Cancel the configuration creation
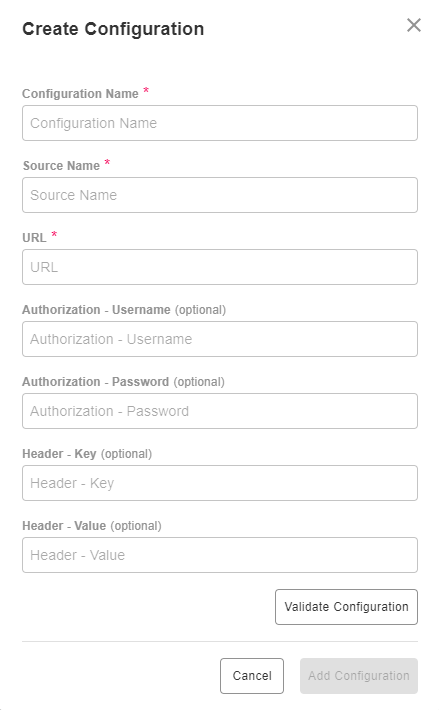This screenshot has height=710, width=439. click(x=252, y=676)
